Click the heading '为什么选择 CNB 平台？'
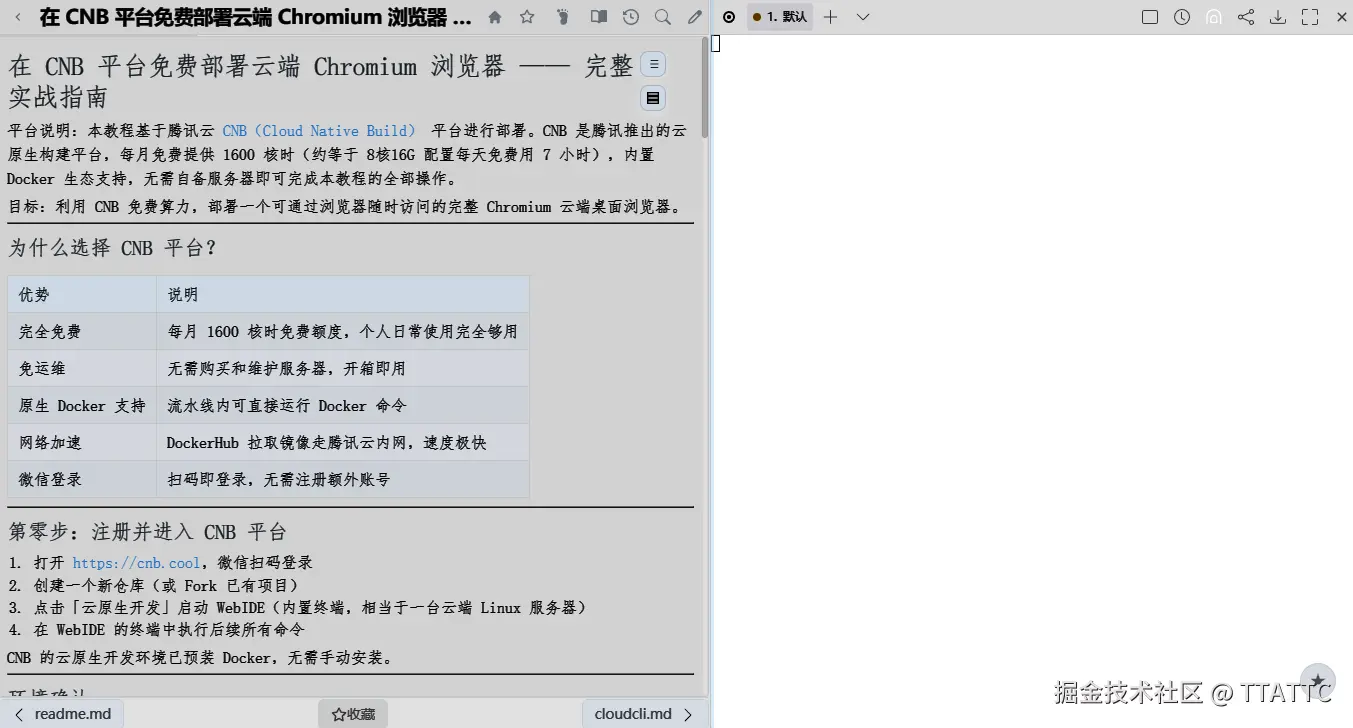Viewport: 1353px width, 728px height. [112, 248]
